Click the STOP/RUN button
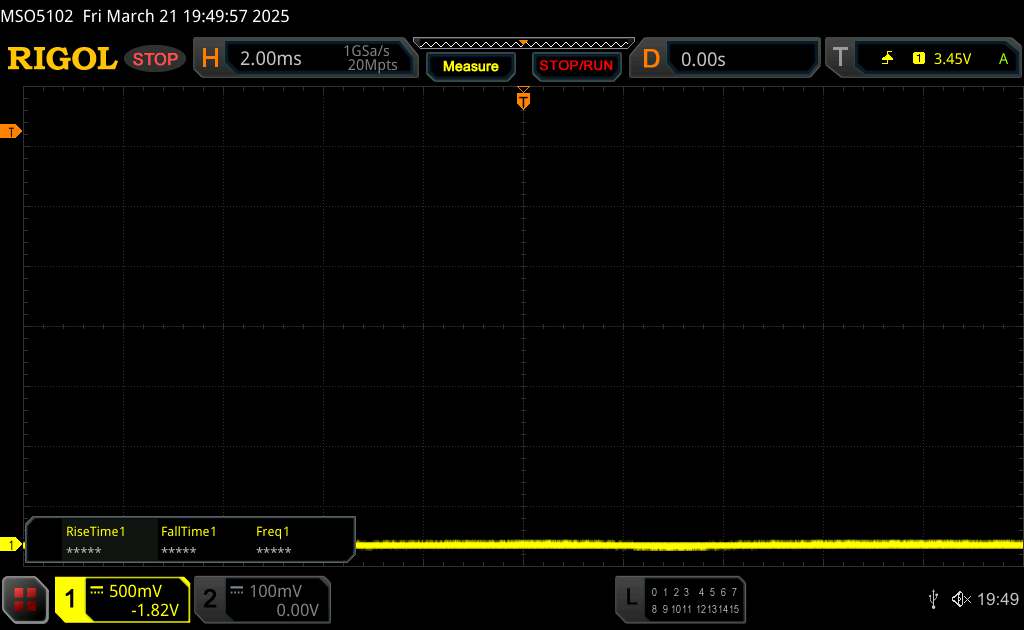The width and height of the screenshot is (1024, 630). coord(576,66)
